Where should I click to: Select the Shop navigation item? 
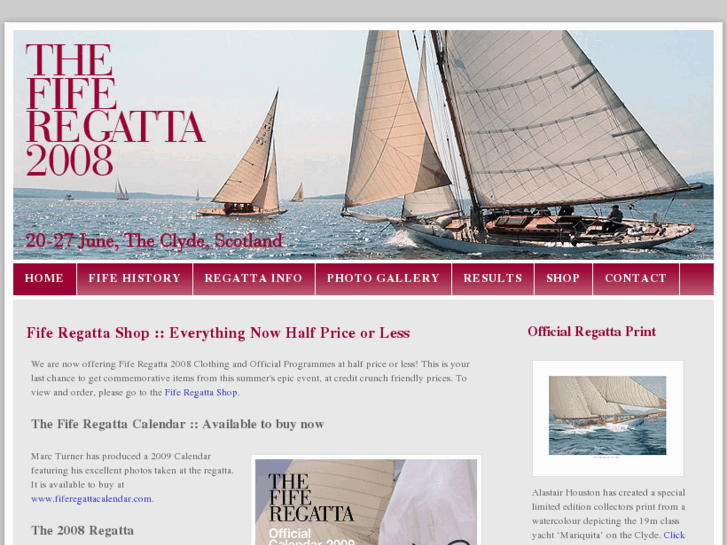pos(563,279)
